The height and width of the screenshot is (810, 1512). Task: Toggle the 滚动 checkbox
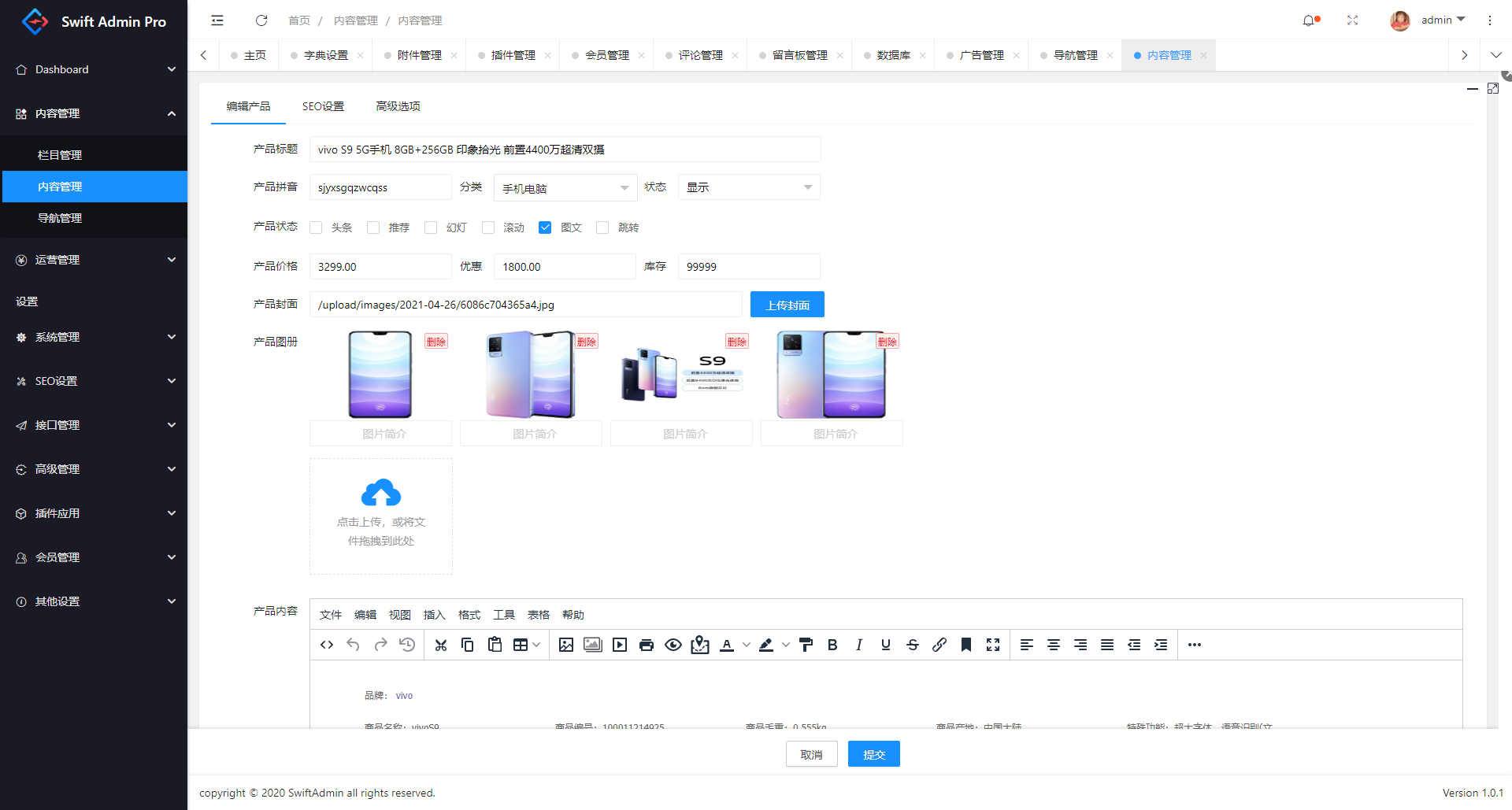point(488,227)
